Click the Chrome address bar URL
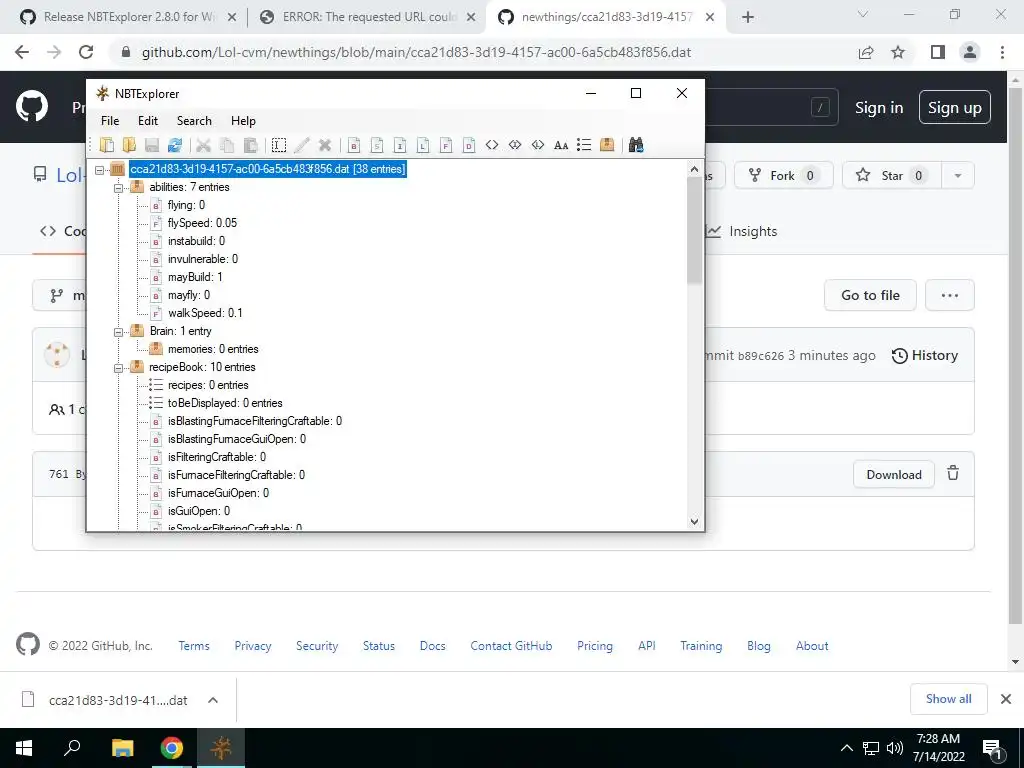Image resolution: width=1024 pixels, height=768 pixels. point(416,52)
